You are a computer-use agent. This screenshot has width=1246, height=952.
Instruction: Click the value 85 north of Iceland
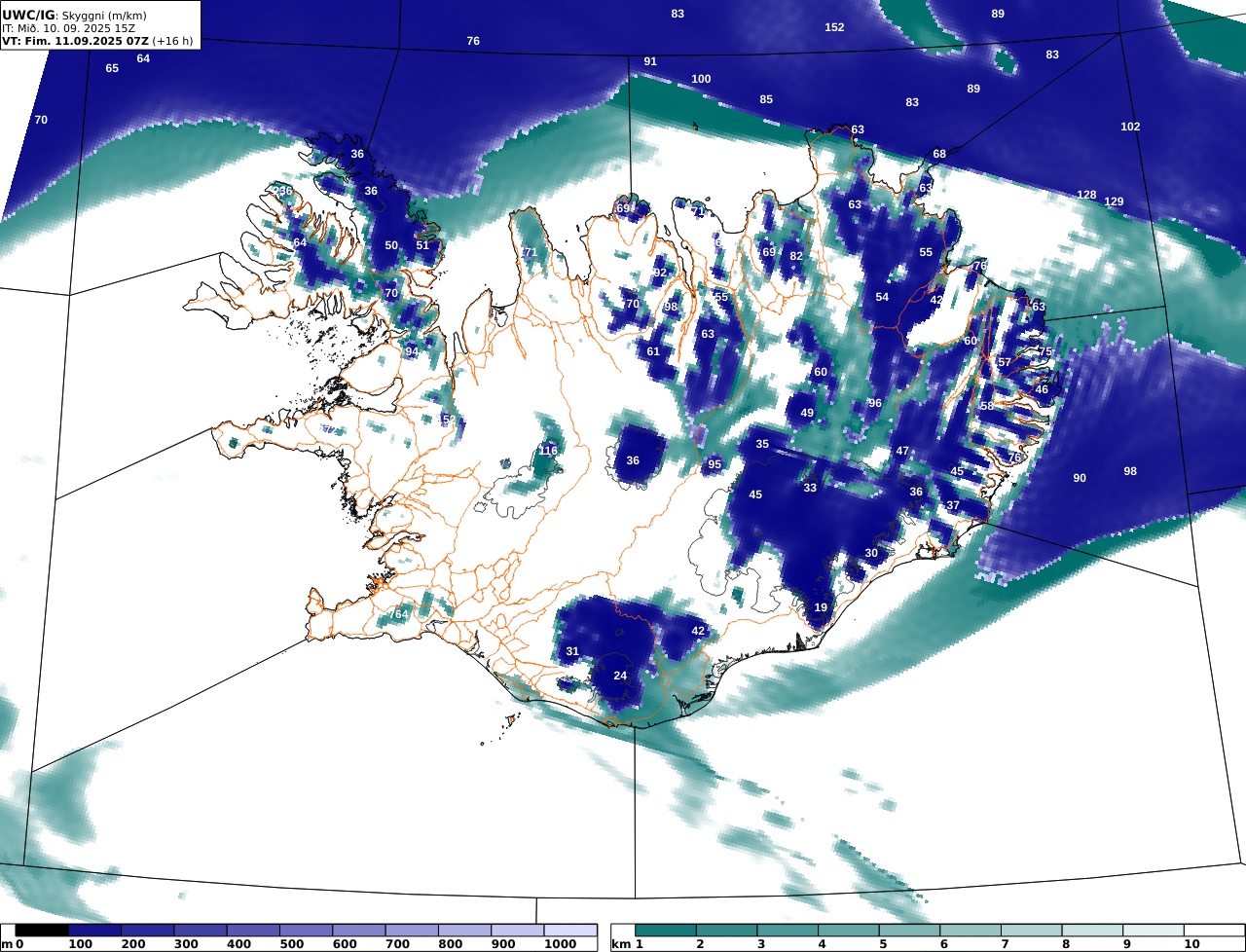(x=766, y=99)
